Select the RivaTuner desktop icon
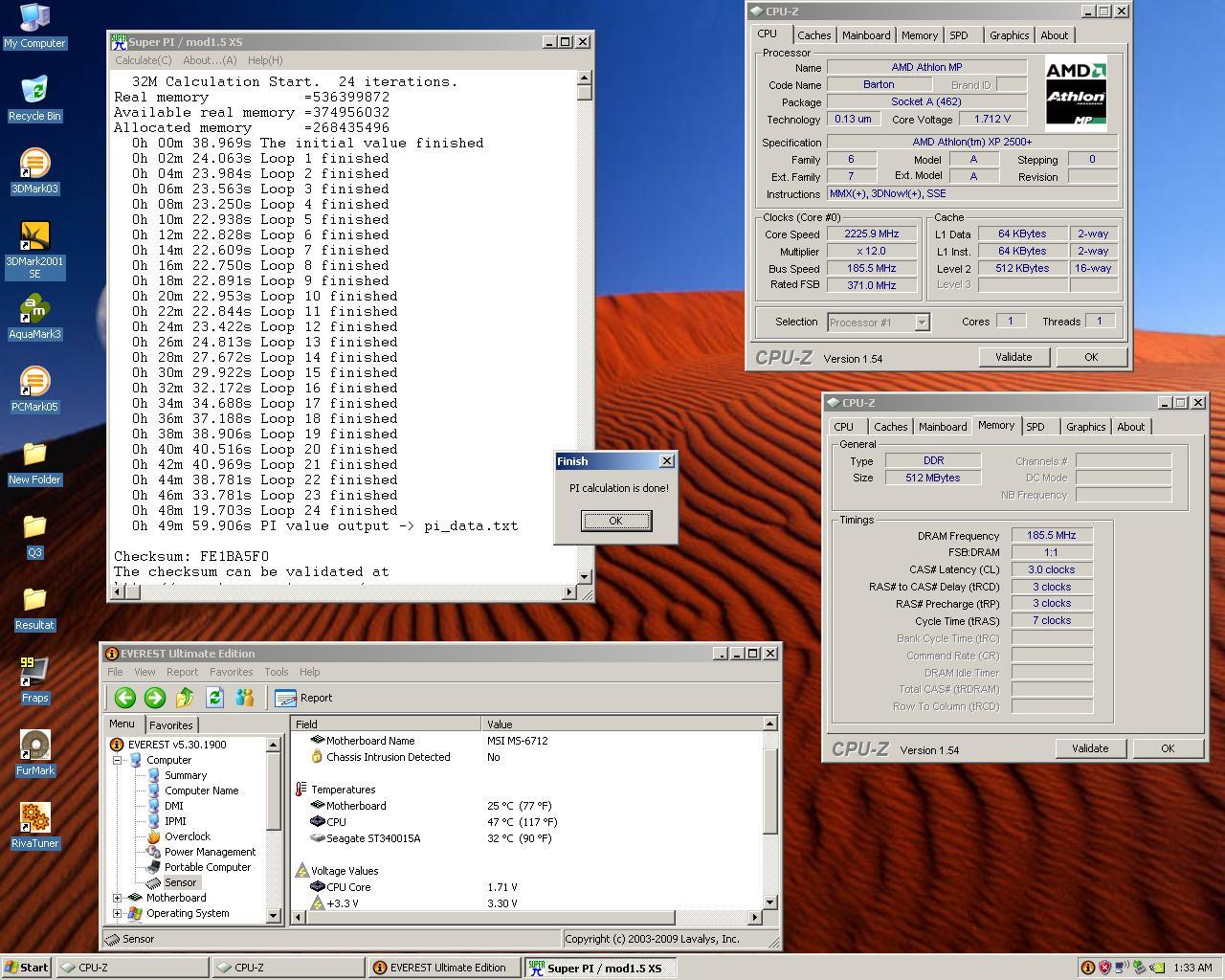 coord(34,827)
